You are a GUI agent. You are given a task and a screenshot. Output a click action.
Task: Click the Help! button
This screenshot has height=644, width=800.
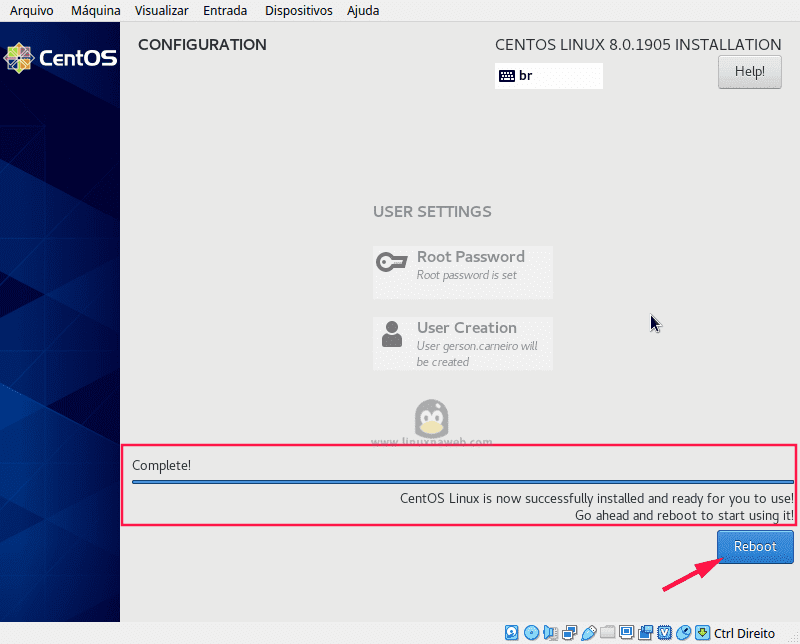(749, 72)
